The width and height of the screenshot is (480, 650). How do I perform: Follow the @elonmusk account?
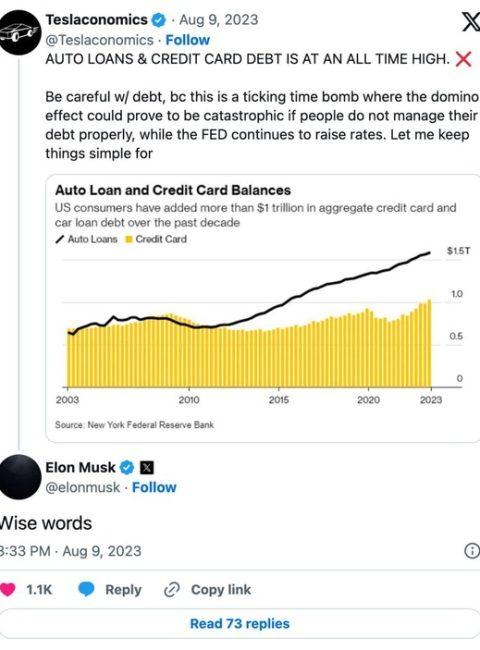click(x=154, y=487)
